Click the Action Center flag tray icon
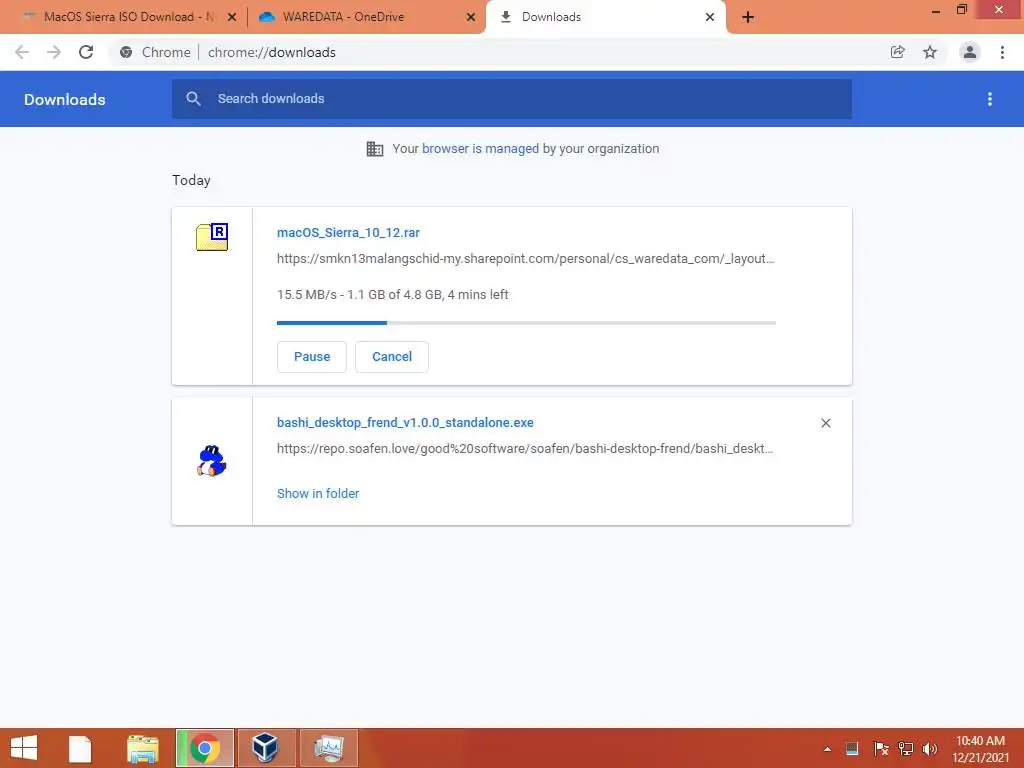 click(881, 749)
